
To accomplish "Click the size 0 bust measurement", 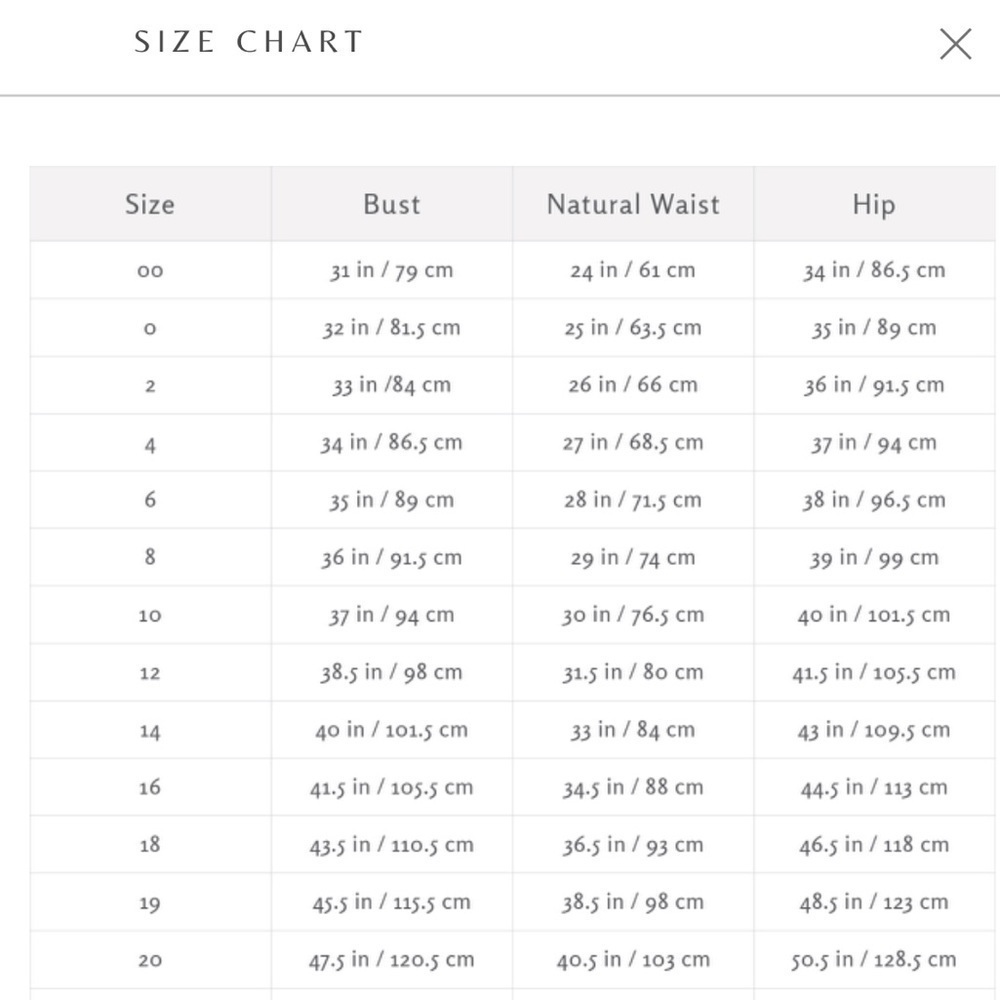I will (x=392, y=328).
